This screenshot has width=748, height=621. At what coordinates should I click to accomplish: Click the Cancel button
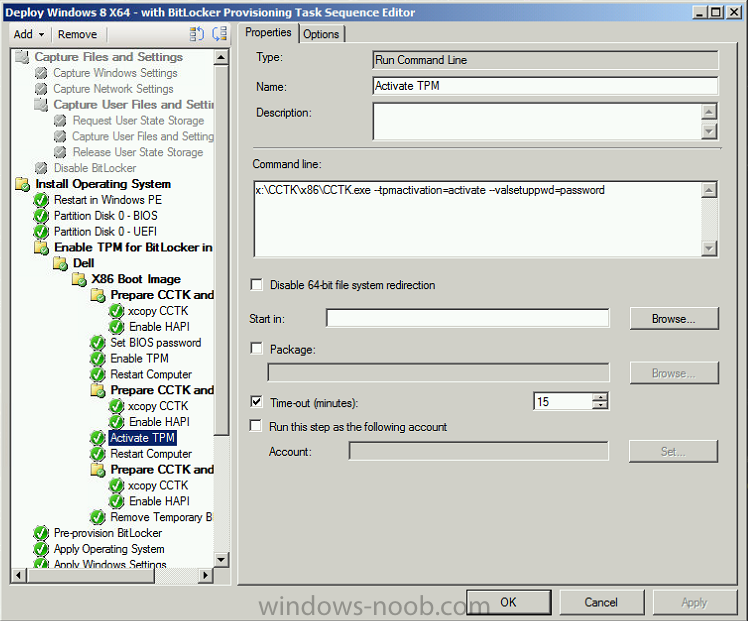tap(601, 602)
